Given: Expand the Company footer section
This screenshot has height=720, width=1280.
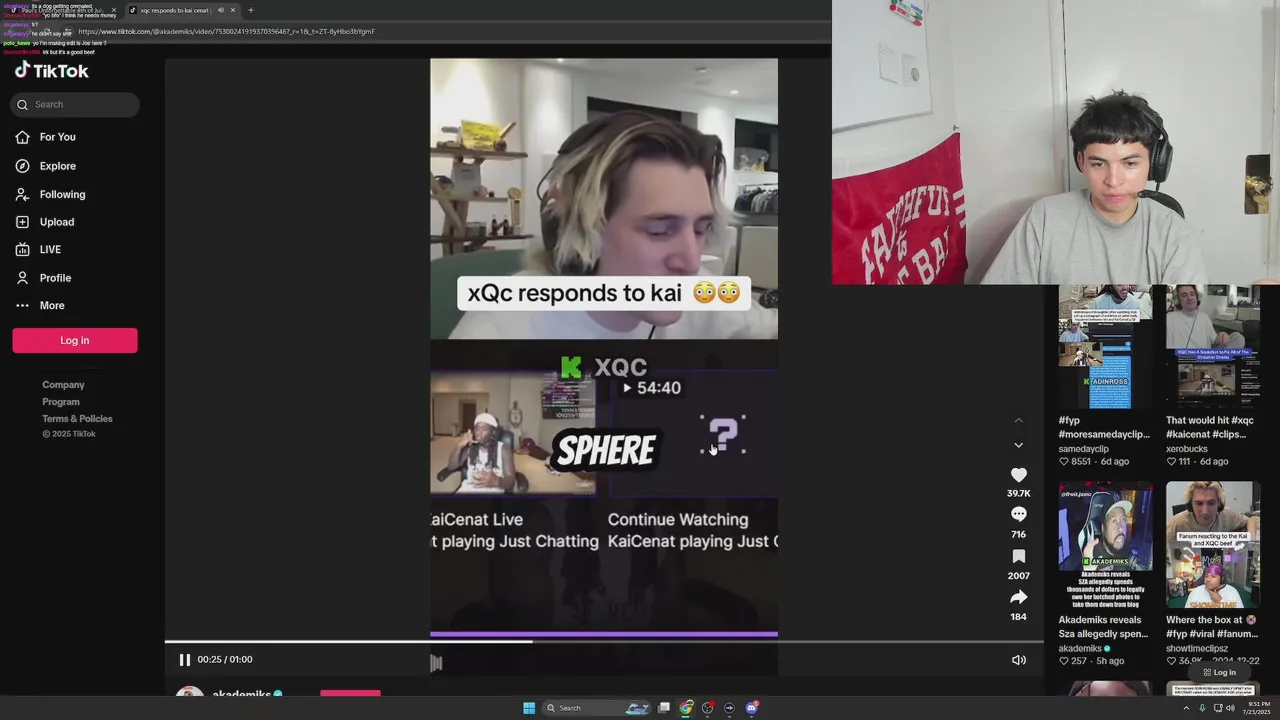Looking at the screenshot, I should coord(63,385).
